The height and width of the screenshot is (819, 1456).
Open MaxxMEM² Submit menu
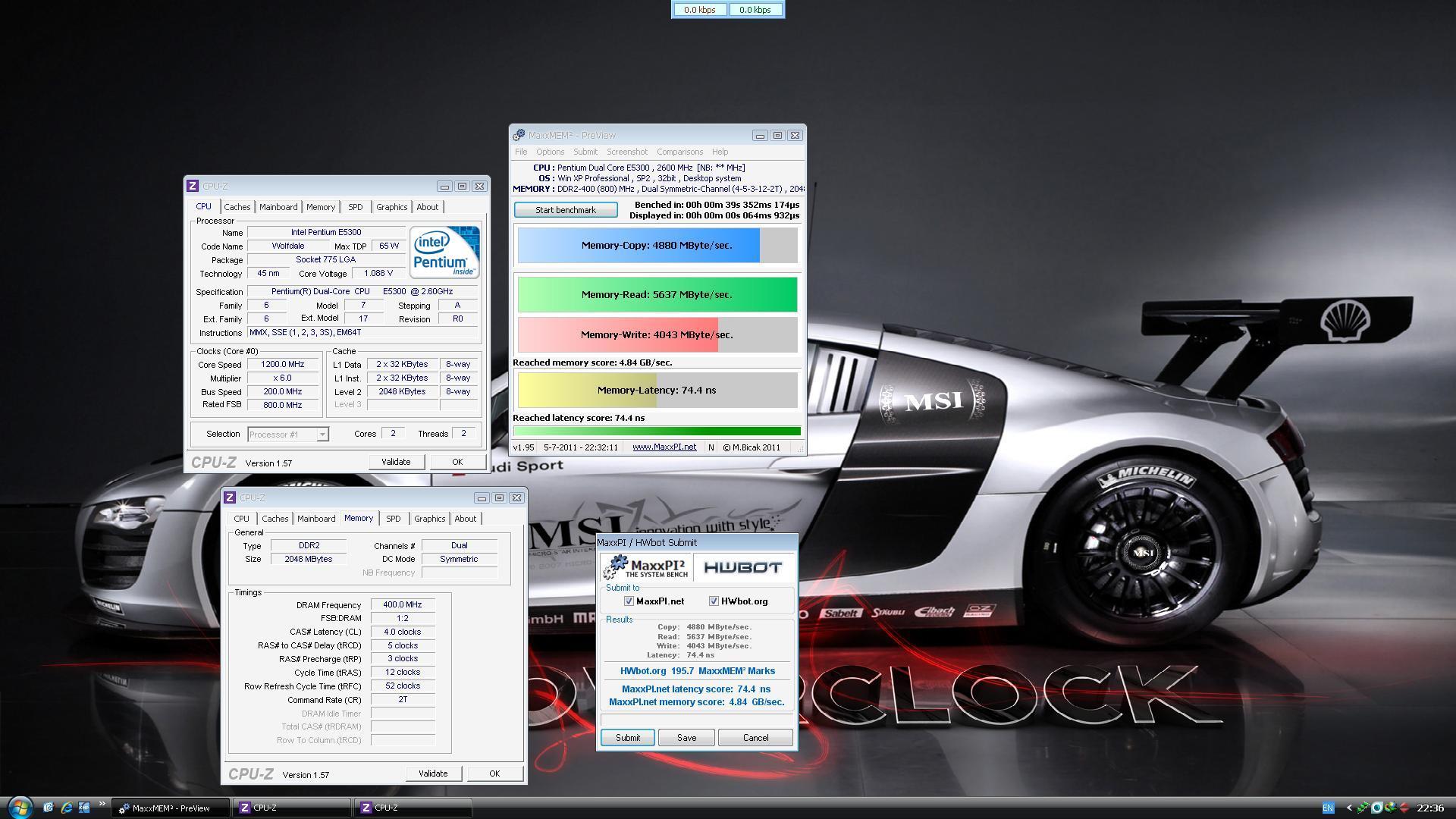[x=585, y=152]
